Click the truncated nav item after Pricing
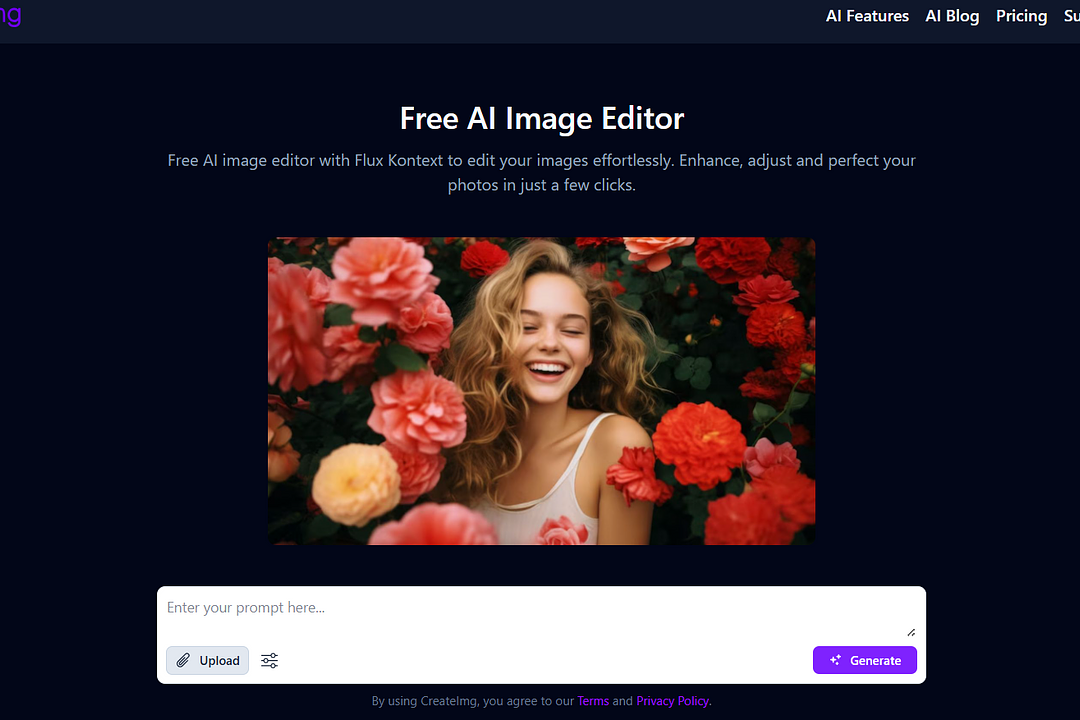Image resolution: width=1080 pixels, height=720 pixels. tap(1071, 16)
